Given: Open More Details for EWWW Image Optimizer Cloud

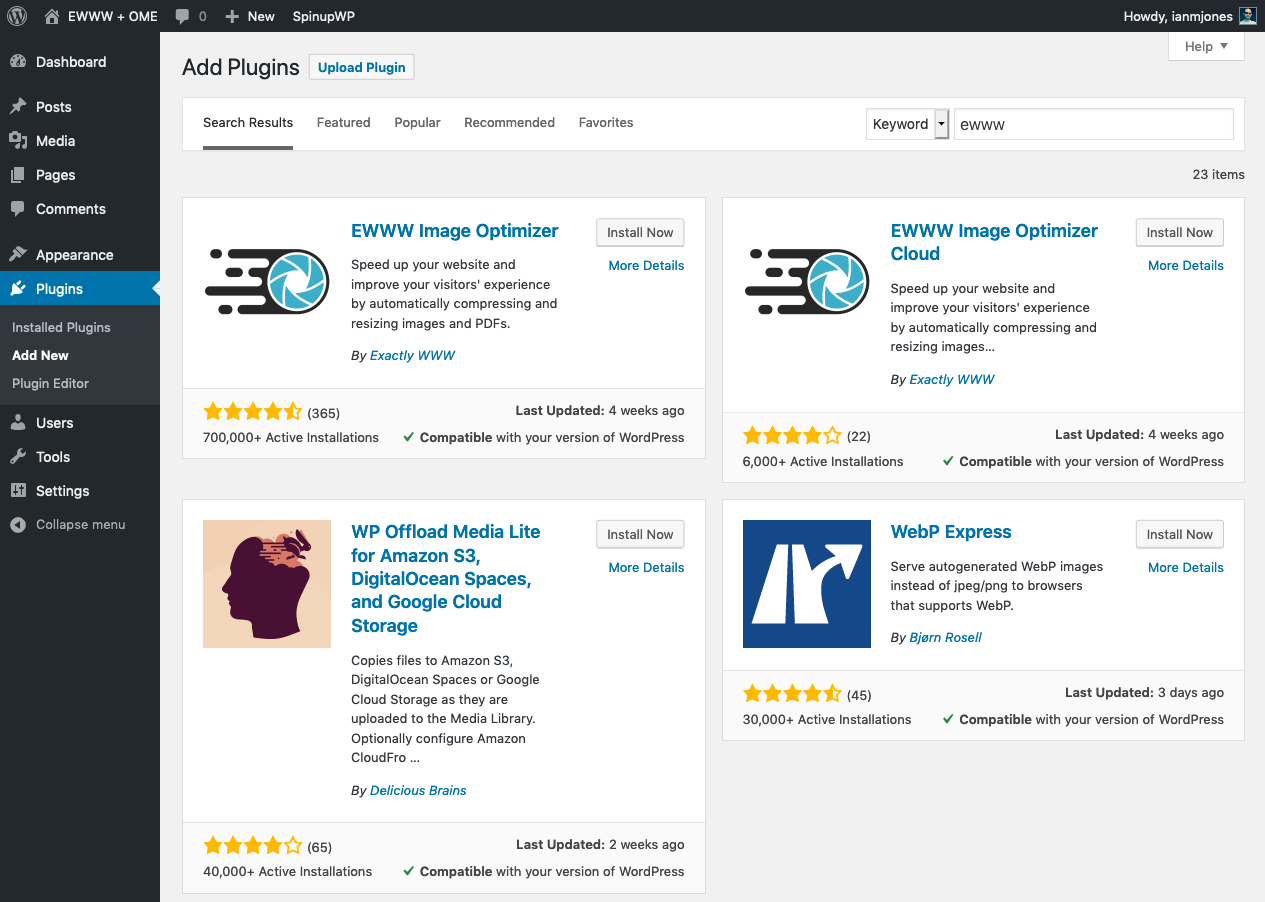Looking at the screenshot, I should point(1186,265).
